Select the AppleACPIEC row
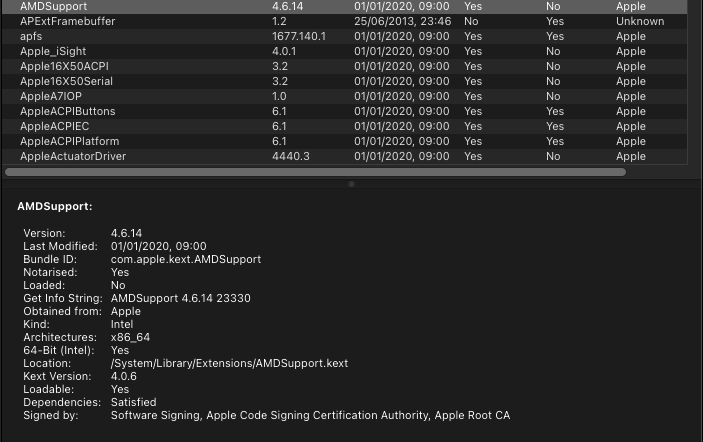The width and height of the screenshot is (703, 442). point(344,126)
